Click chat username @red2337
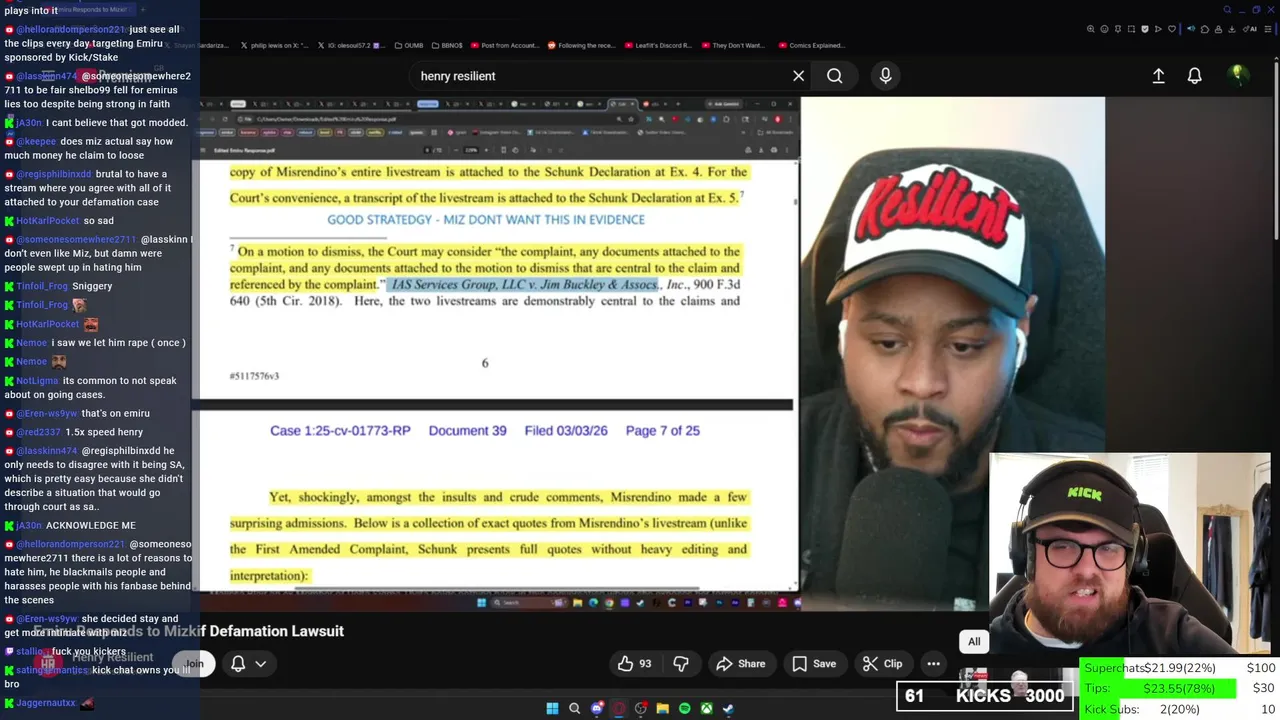Screen dimensions: 1280x720 (38, 432)
